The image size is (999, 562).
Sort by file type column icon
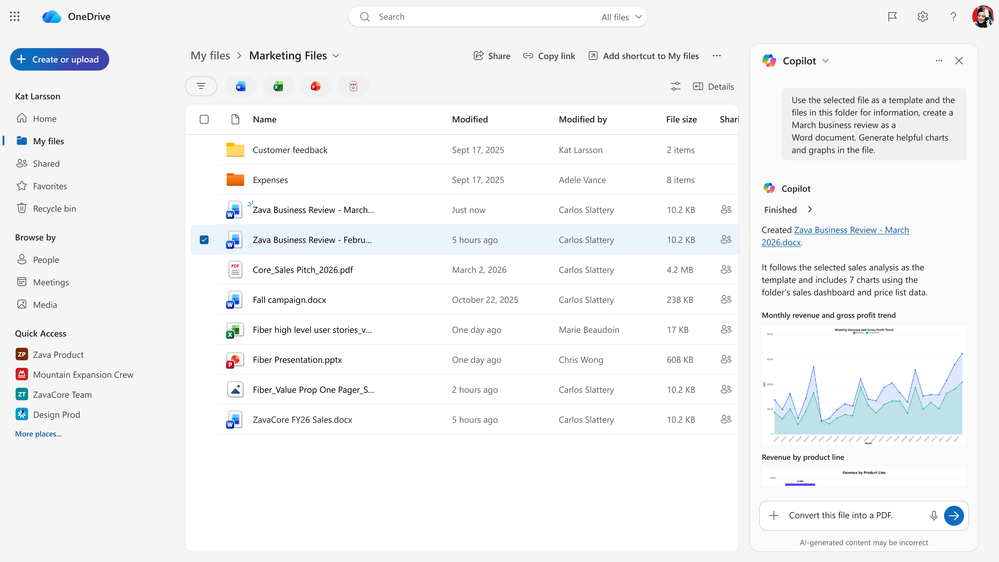(x=235, y=119)
